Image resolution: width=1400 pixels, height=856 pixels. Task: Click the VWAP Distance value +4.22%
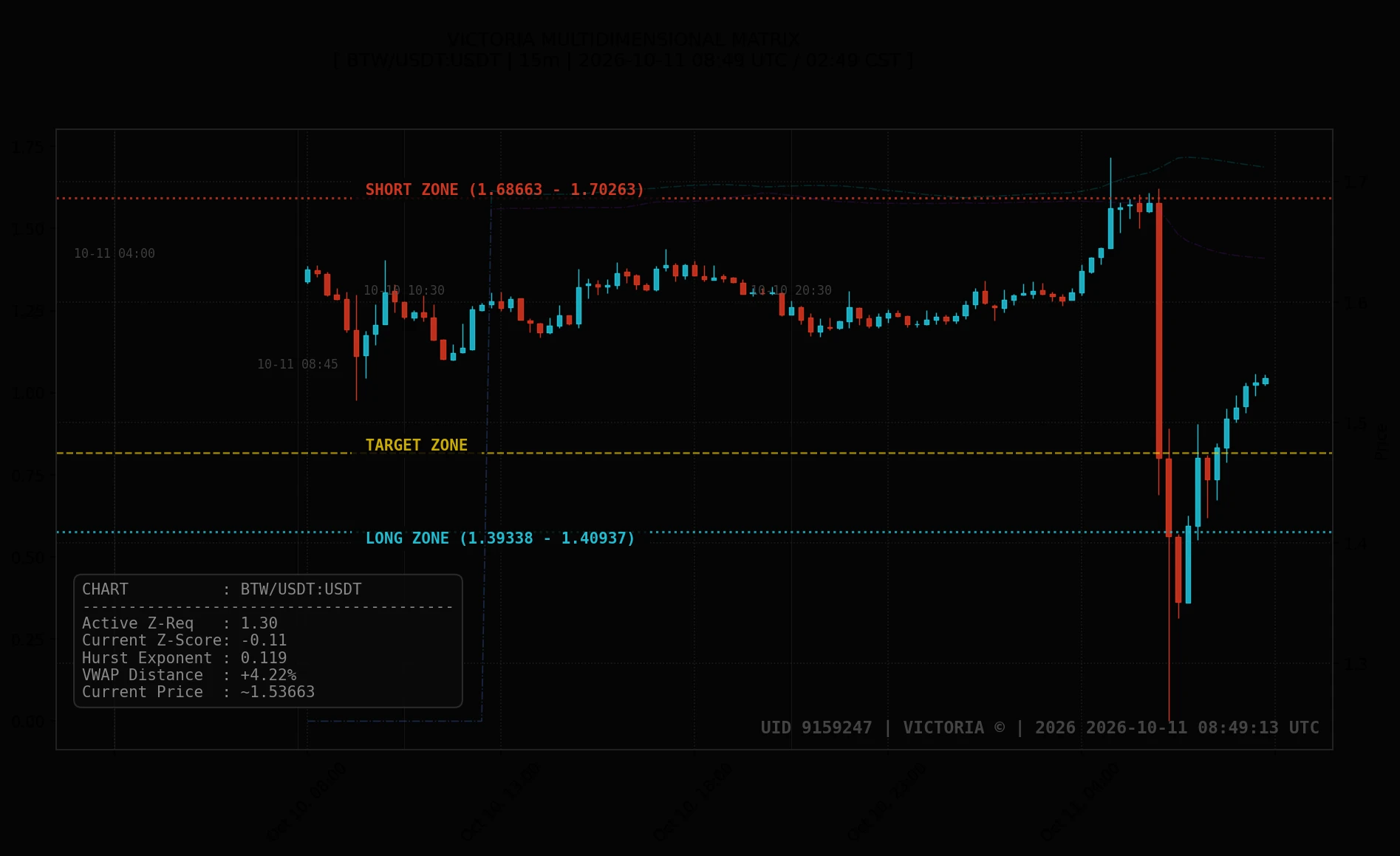point(267,675)
